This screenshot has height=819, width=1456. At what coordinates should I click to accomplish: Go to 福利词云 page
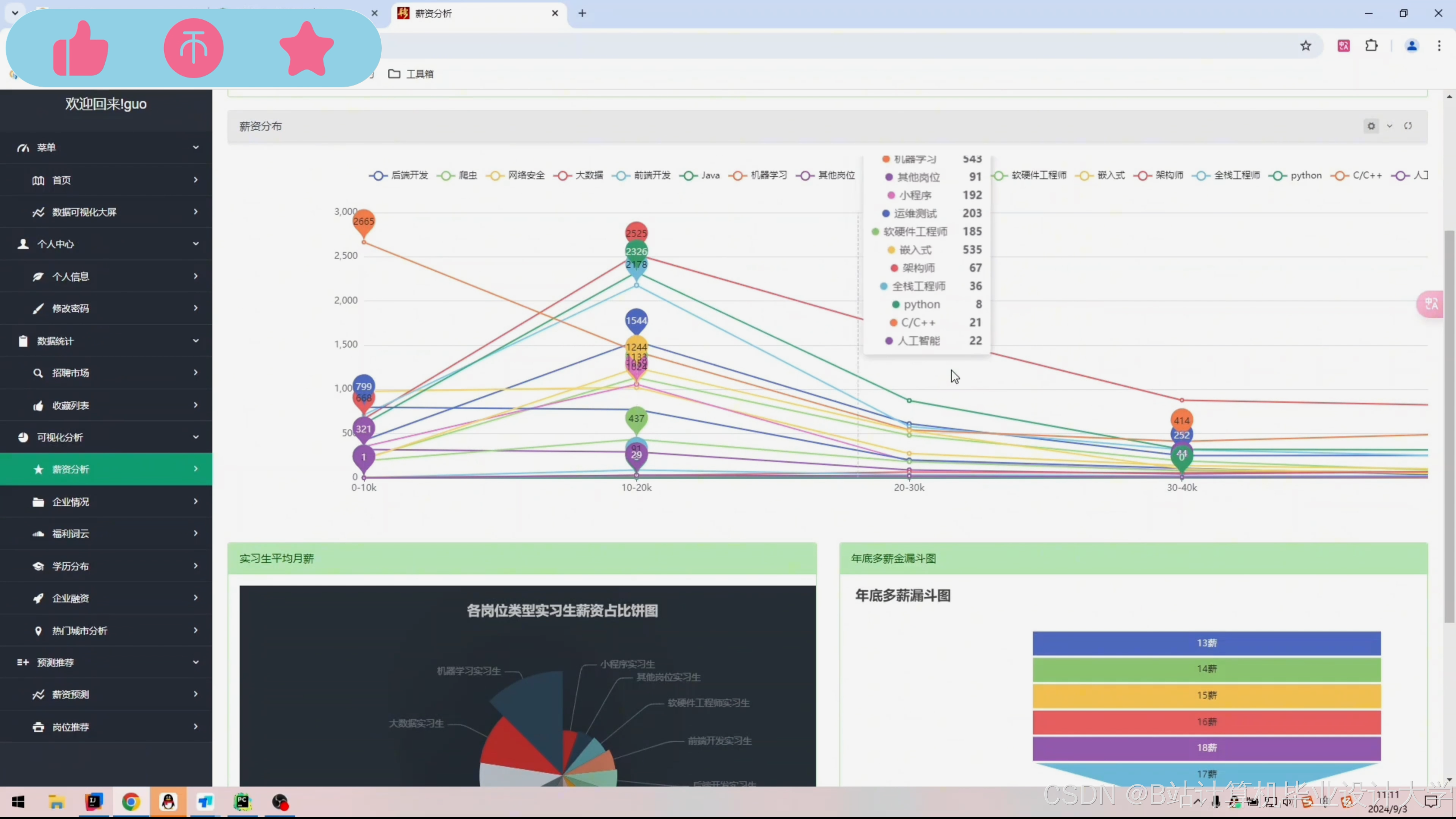(71, 533)
